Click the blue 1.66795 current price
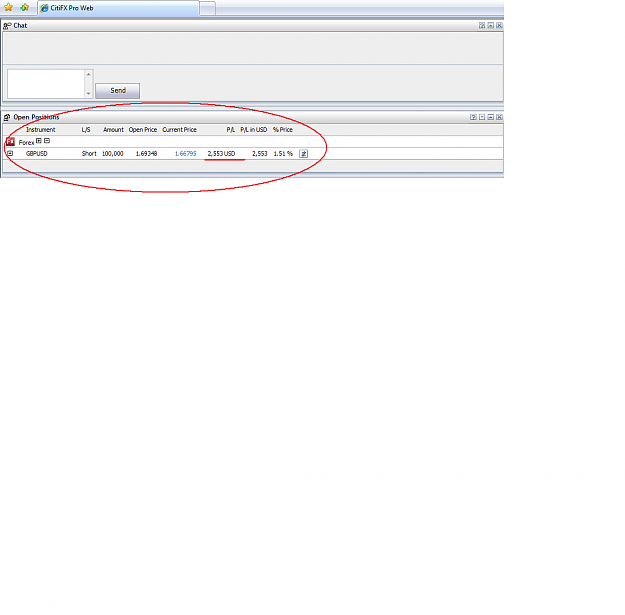Viewport: 625px width, 615px height. pos(185,154)
